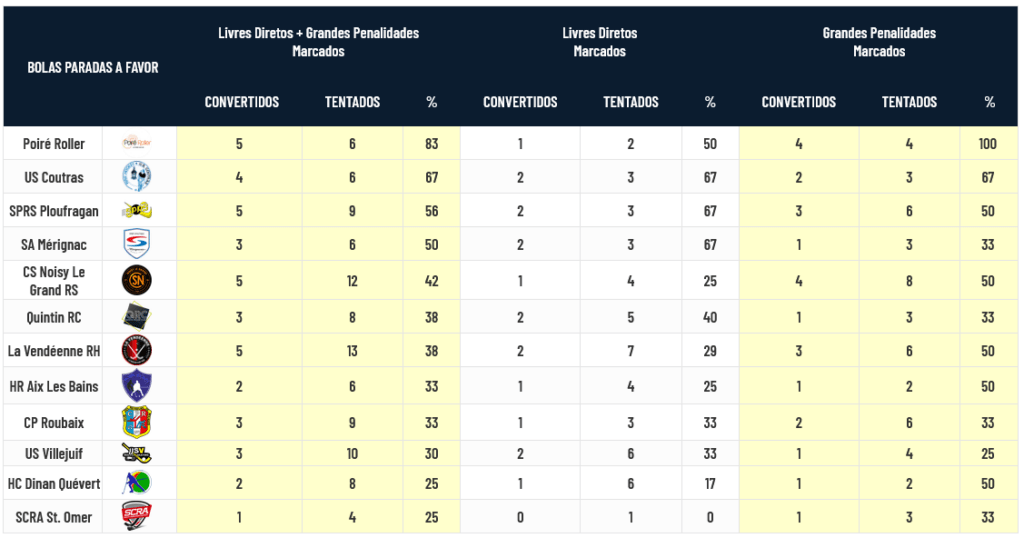Open the CS Noisy Le Grand logo

[137, 280]
